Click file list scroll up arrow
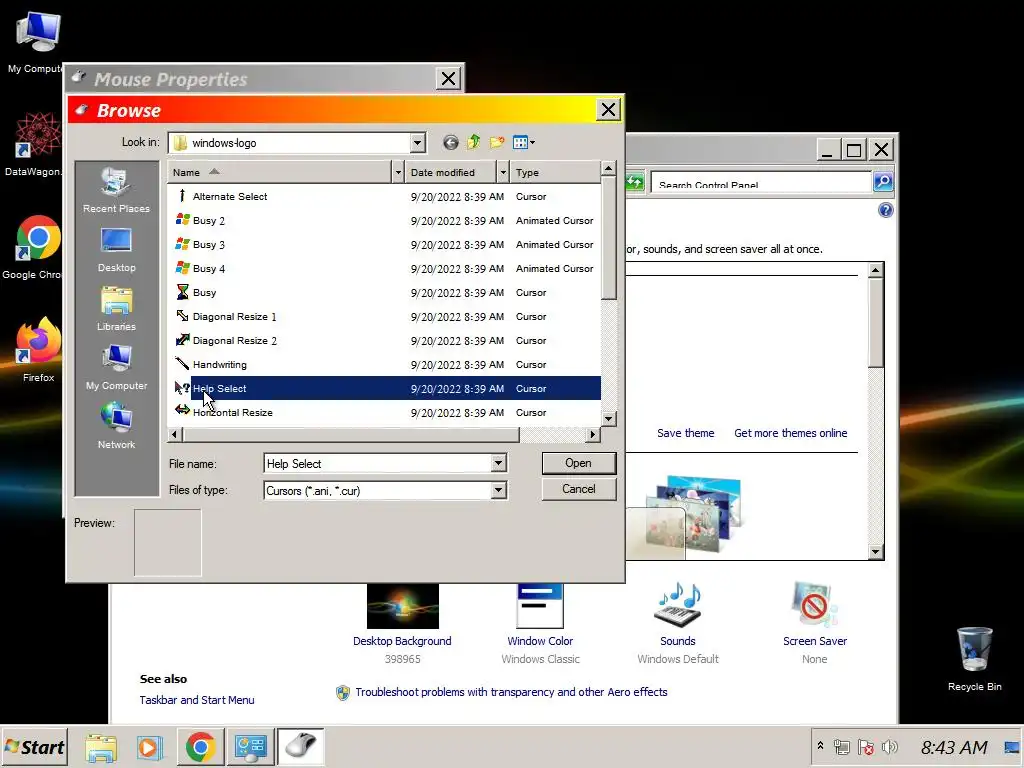This screenshot has height=768, width=1024. pyautogui.click(x=609, y=168)
